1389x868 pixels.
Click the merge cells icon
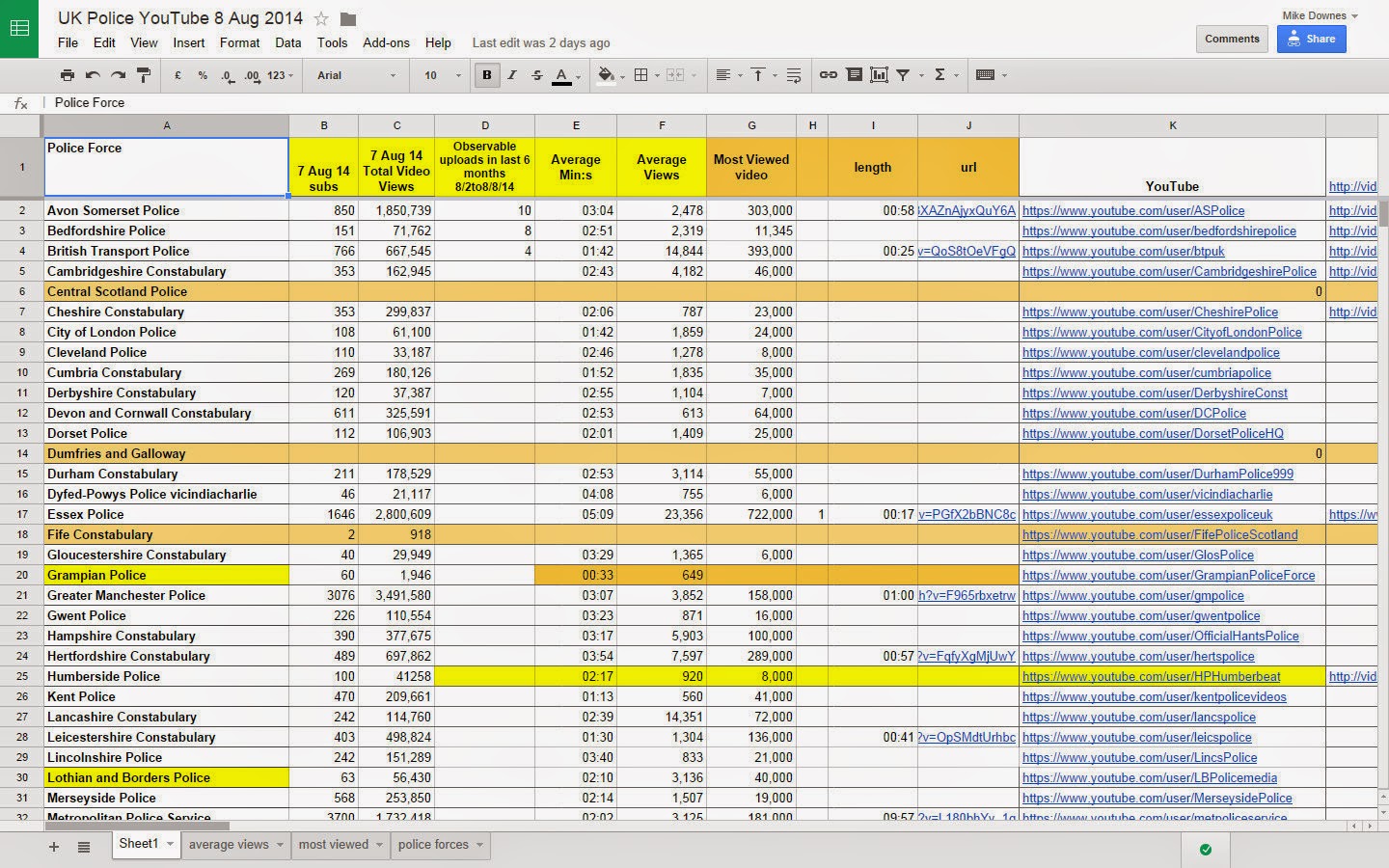[x=680, y=75]
